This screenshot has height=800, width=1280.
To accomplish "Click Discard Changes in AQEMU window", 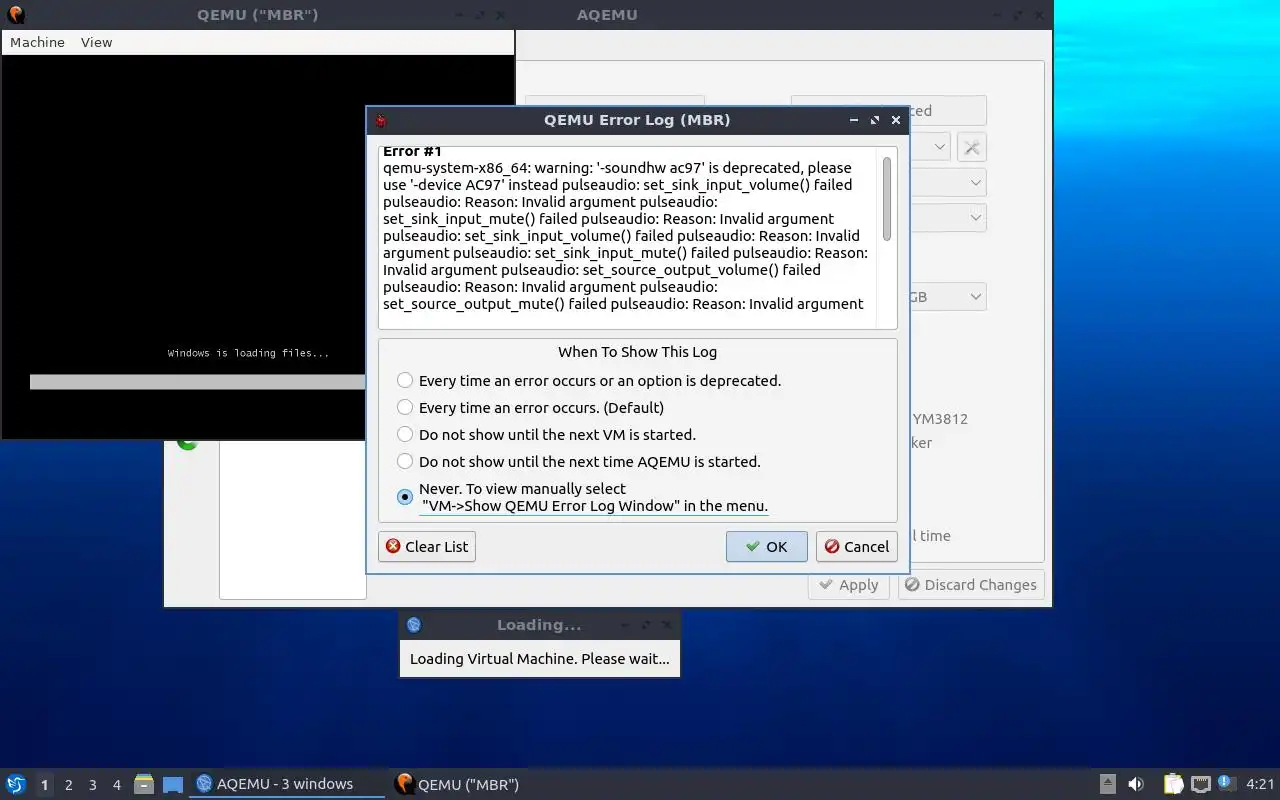I will tap(970, 585).
